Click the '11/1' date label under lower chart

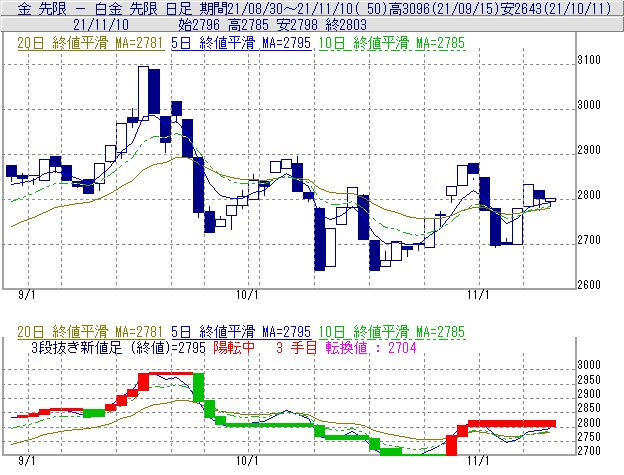[x=478, y=461]
